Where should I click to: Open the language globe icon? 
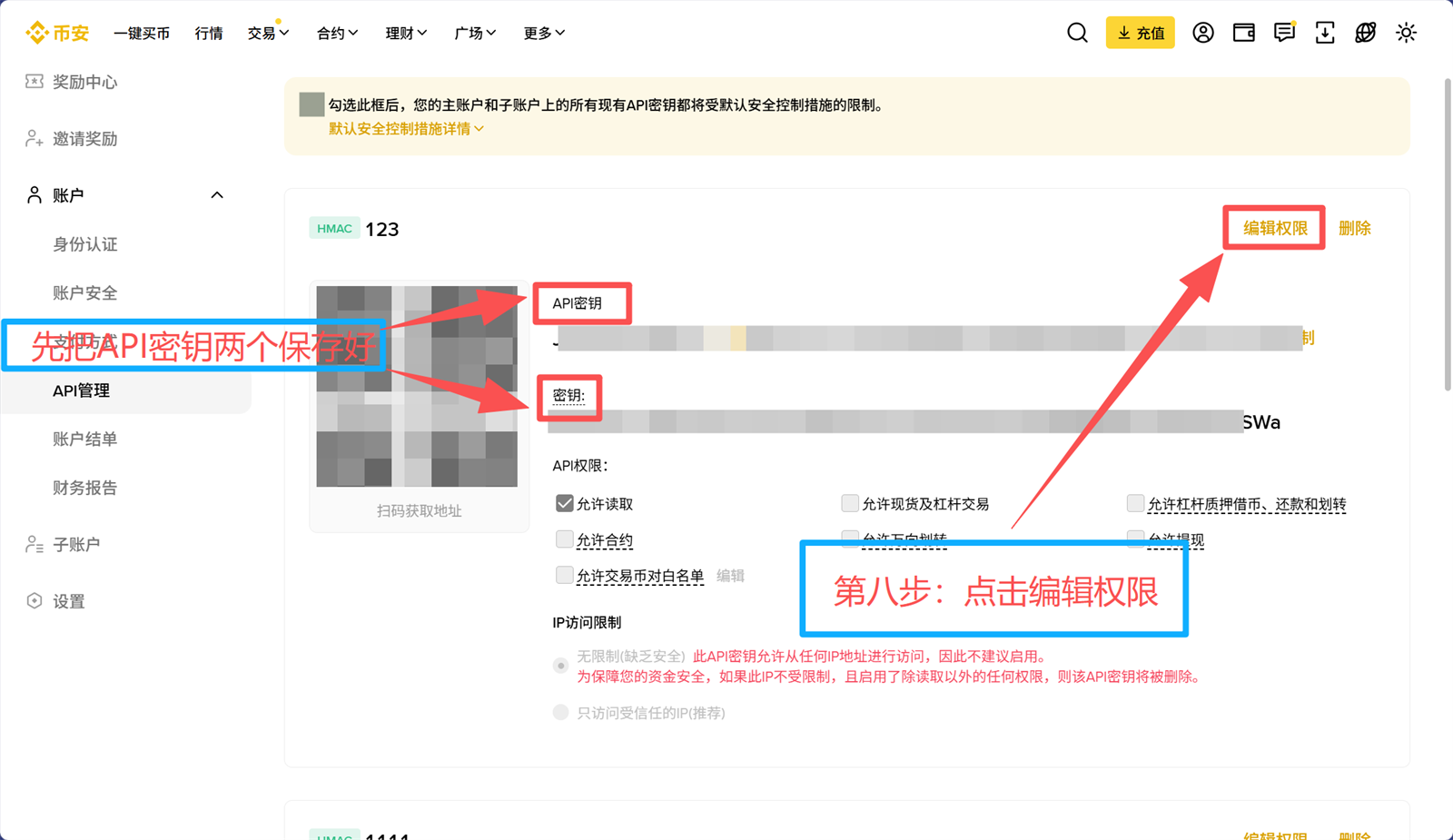coord(1365,33)
